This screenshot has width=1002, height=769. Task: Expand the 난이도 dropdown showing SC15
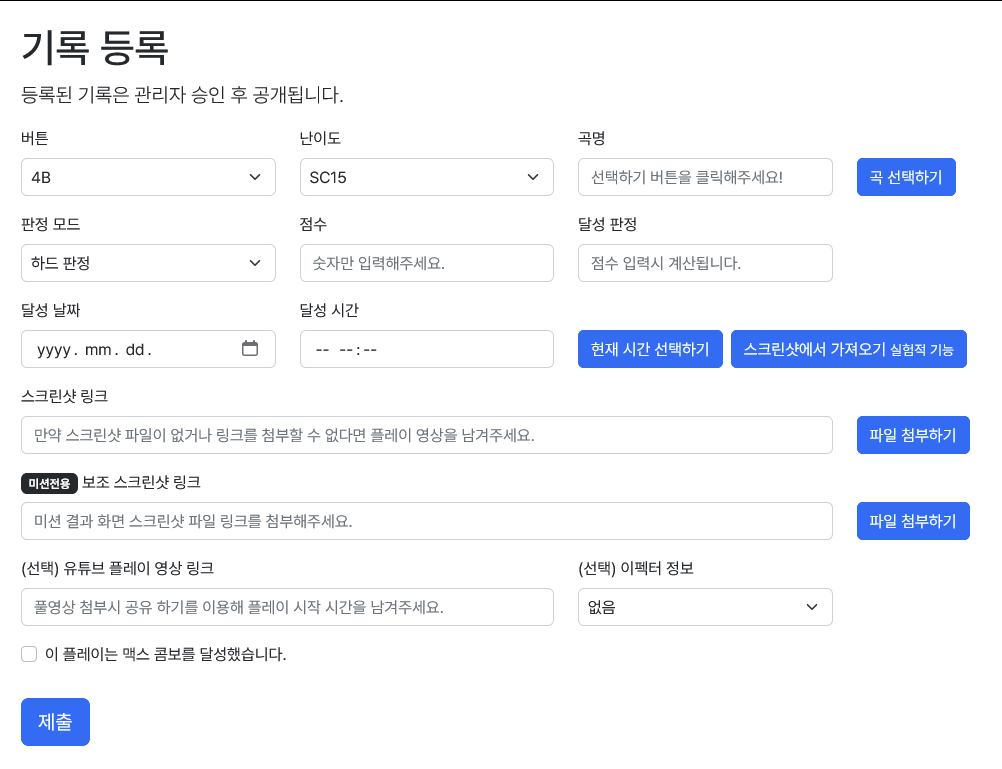coord(426,177)
